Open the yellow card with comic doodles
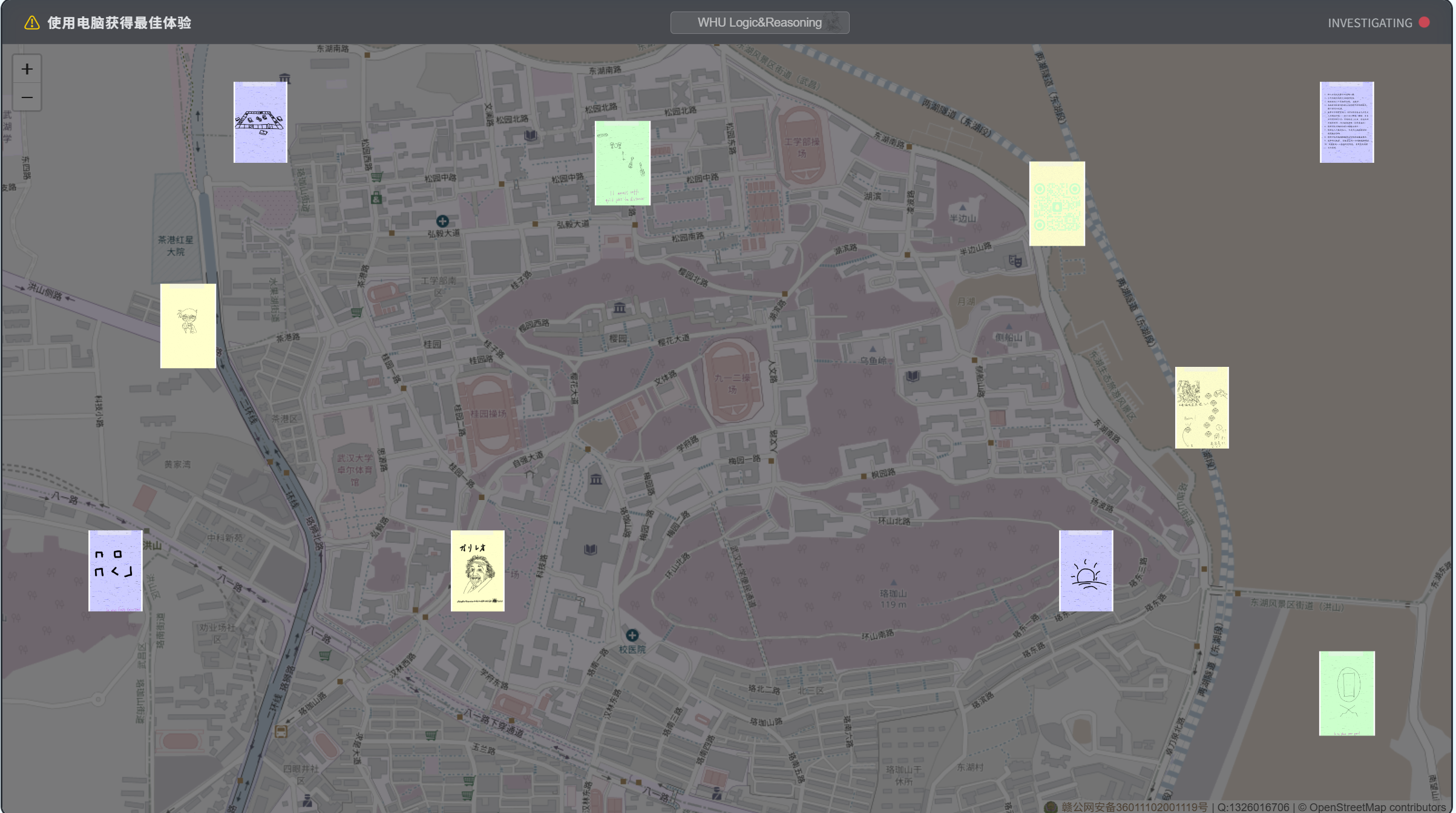The image size is (1456, 813). (1201, 407)
